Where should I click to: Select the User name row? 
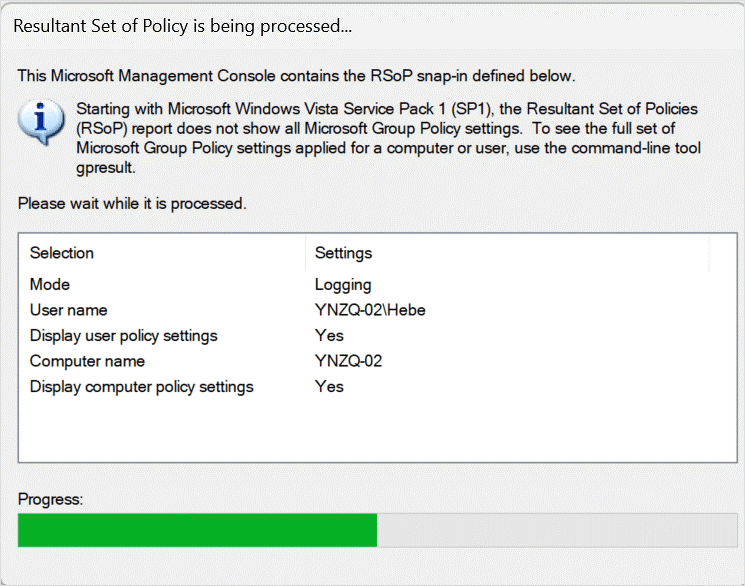[378, 310]
